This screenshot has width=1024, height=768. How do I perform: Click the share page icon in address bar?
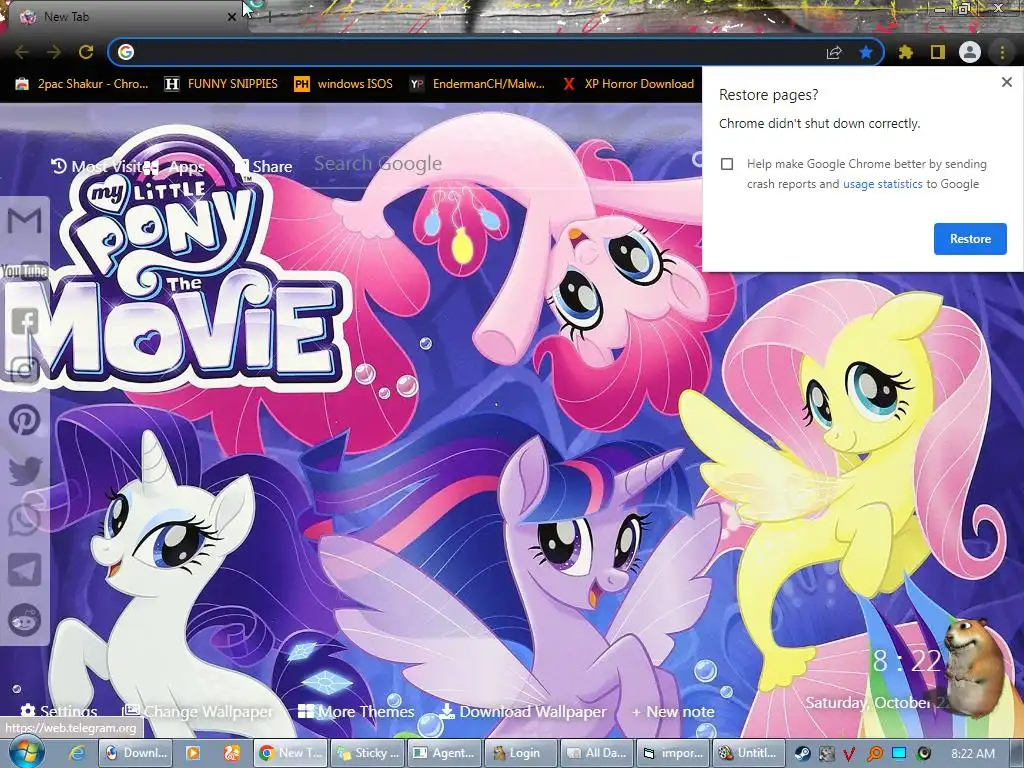[x=834, y=52]
